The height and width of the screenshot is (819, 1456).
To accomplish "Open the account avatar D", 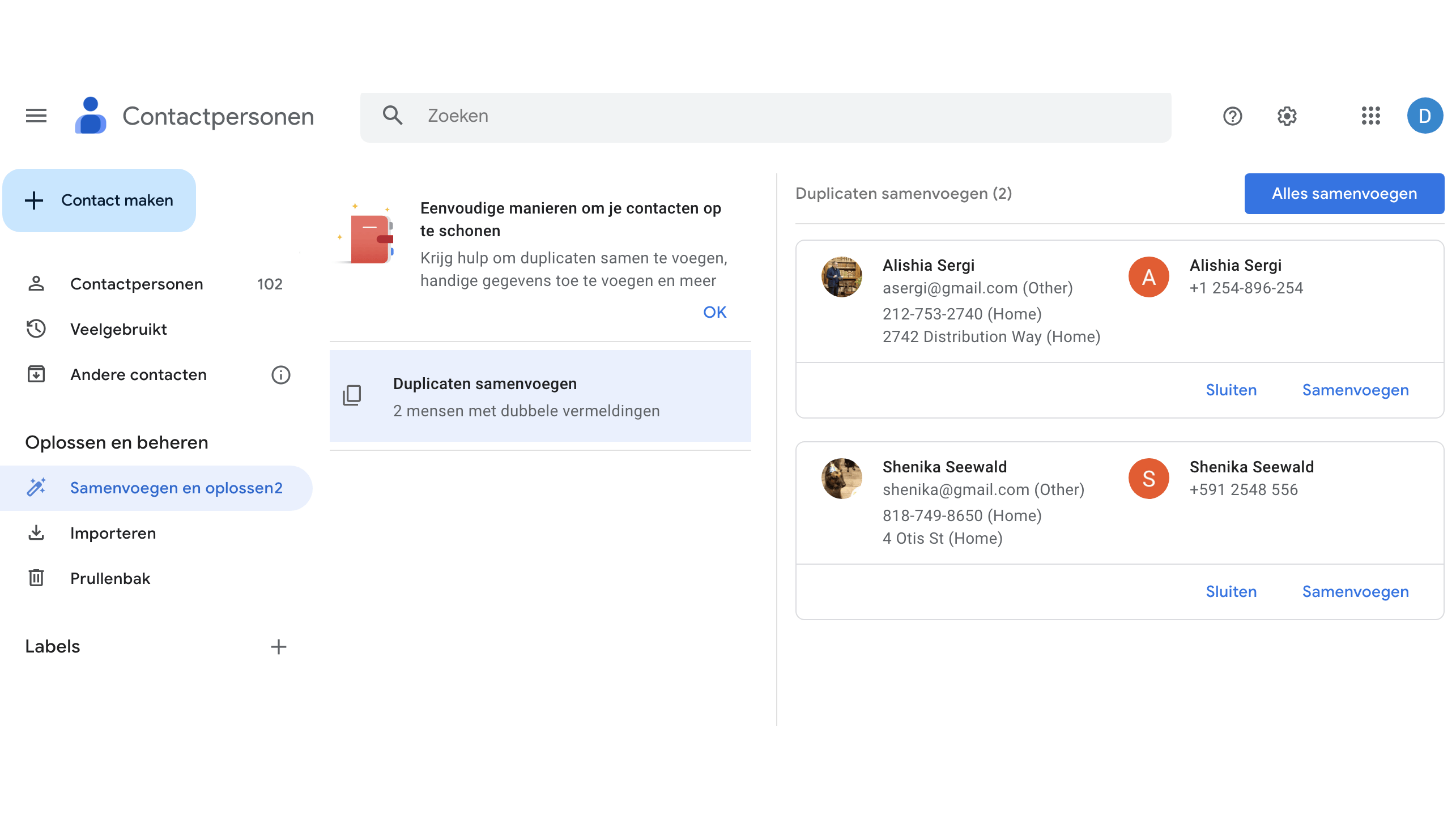I will pyautogui.click(x=1424, y=116).
